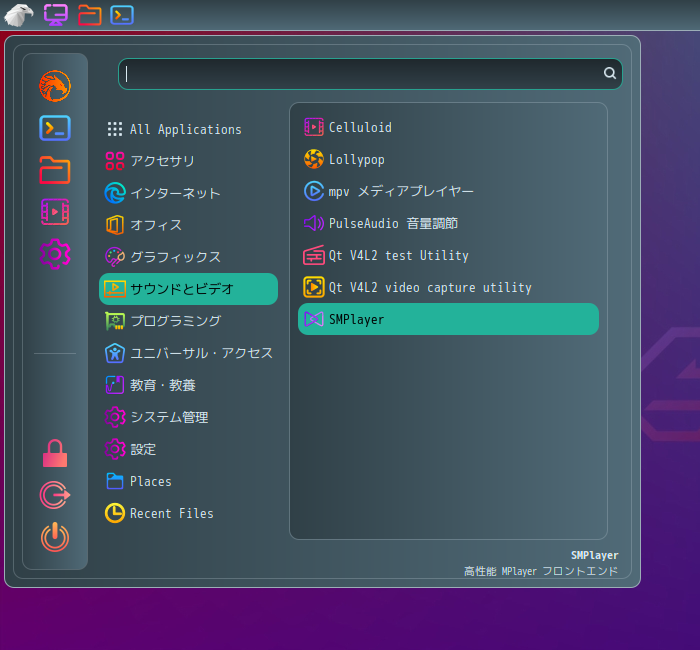This screenshot has width=700, height=650.
Task: Open settings gear in menu sidebar
Action: tap(55, 254)
